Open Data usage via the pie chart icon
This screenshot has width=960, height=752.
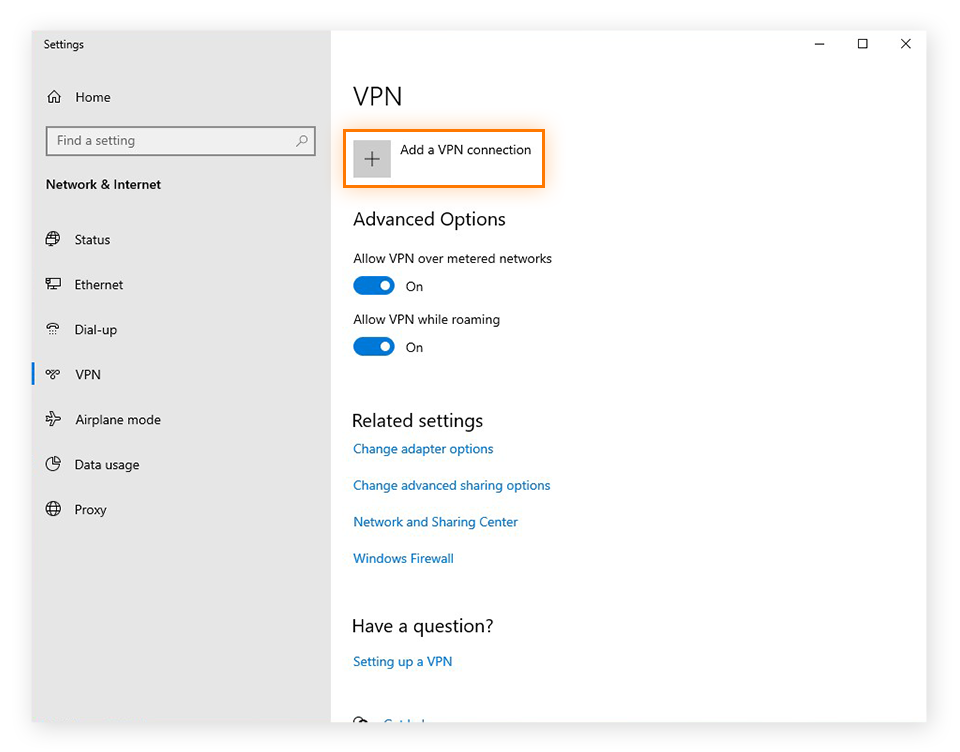[53, 464]
